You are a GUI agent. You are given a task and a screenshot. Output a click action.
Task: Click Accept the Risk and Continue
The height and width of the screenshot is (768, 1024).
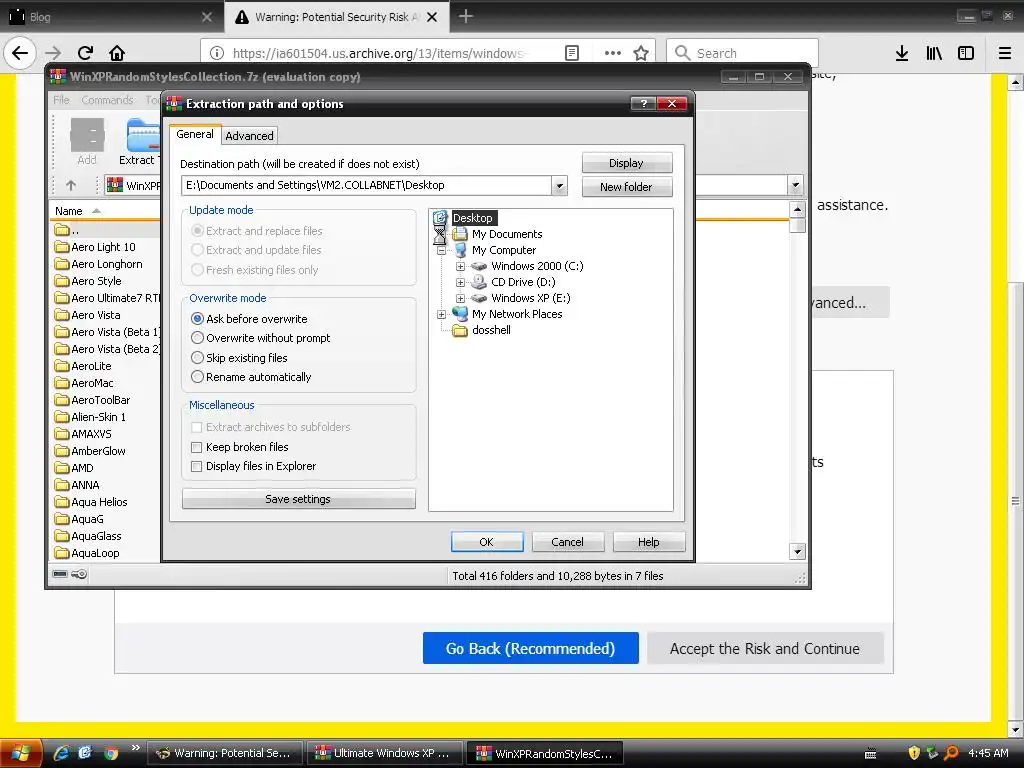(765, 648)
